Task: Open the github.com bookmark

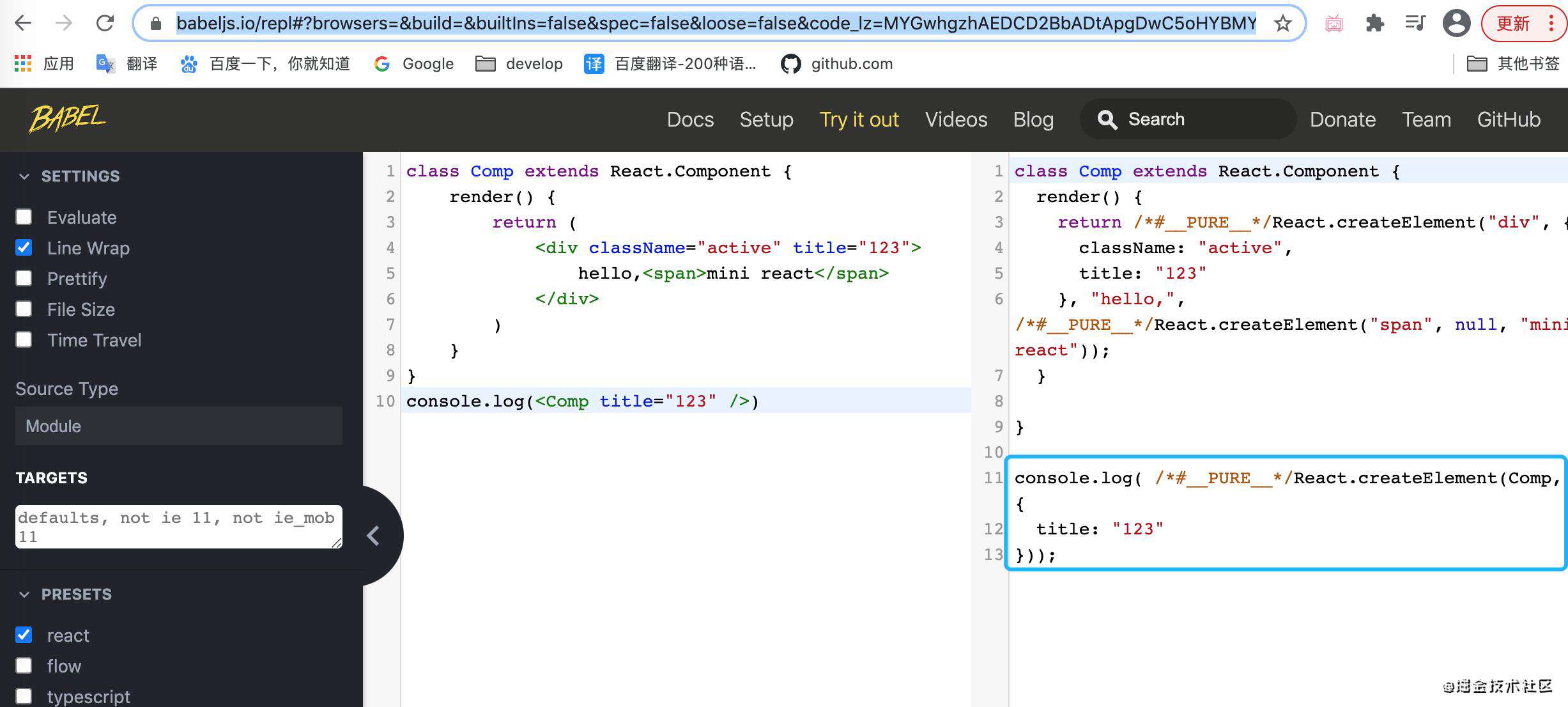Action: (x=836, y=63)
